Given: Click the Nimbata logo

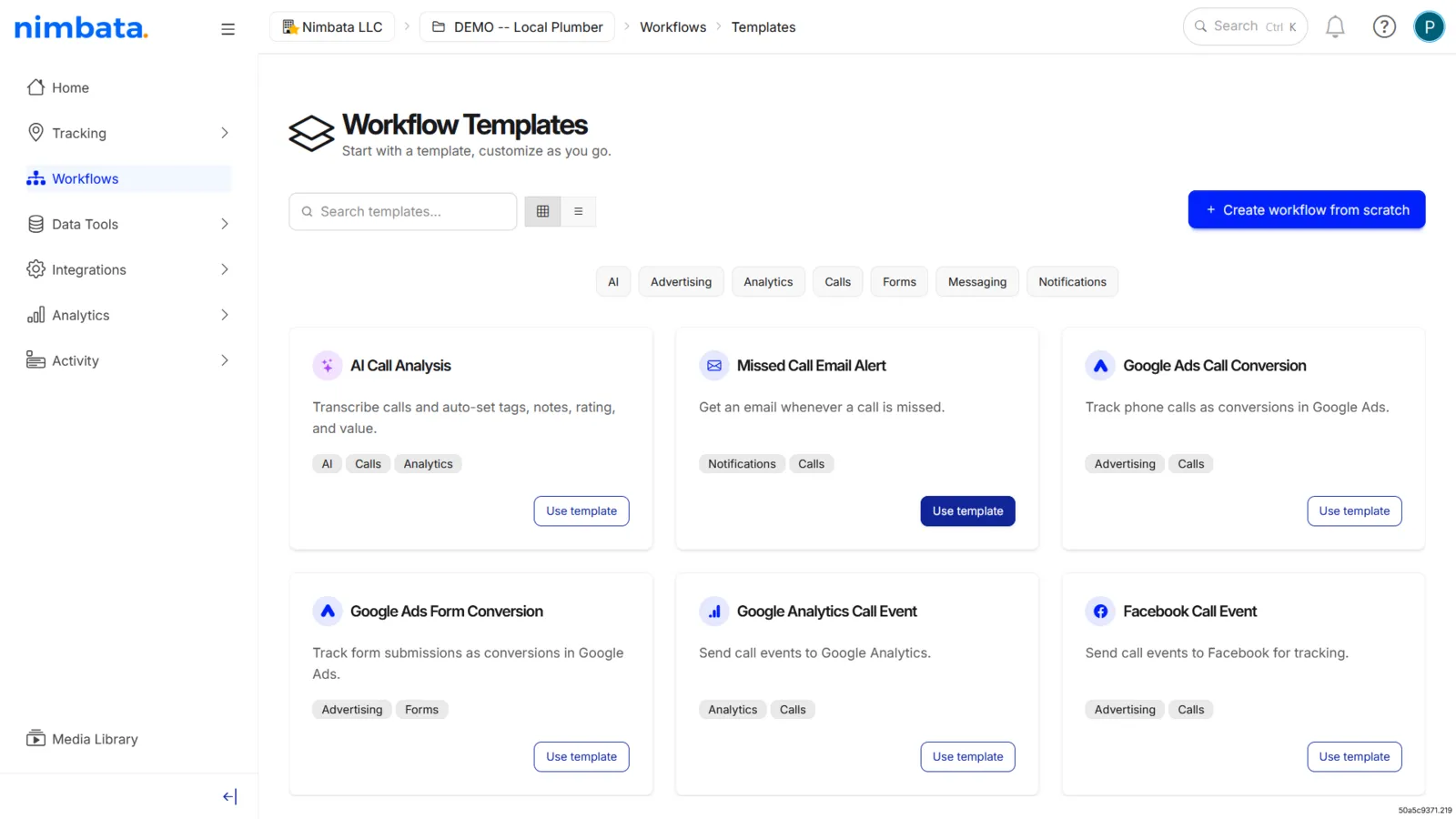Looking at the screenshot, I should pos(81,27).
